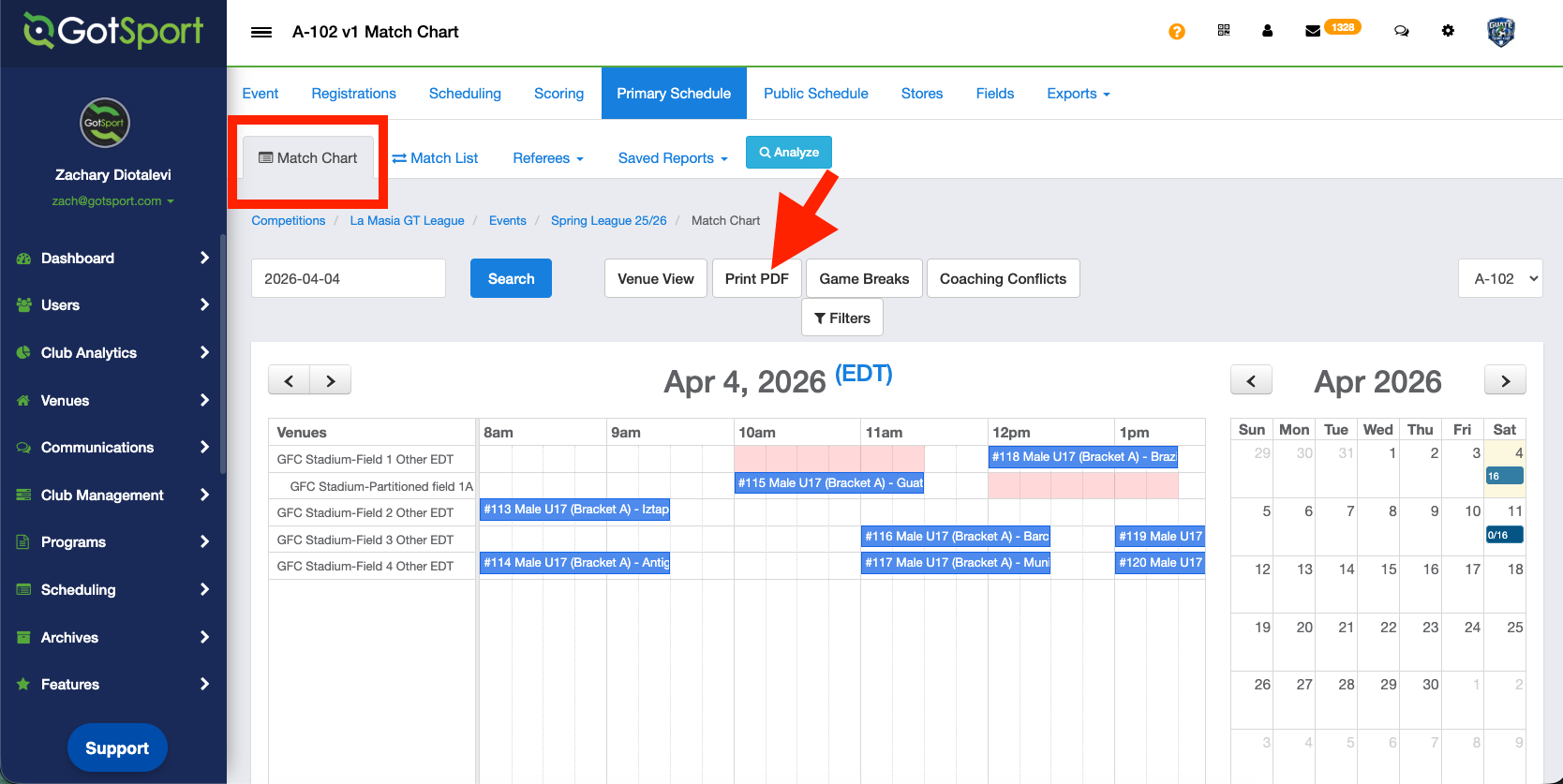
Task: Click the club crest avatar icon
Action: 1500,32
